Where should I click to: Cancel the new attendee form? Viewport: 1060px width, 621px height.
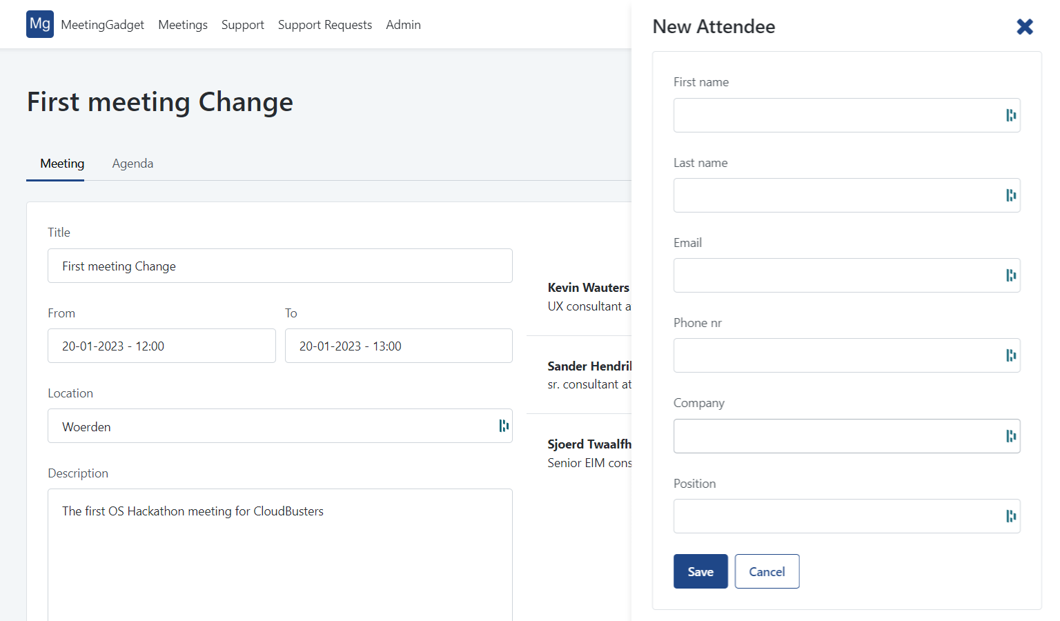pyautogui.click(x=766, y=572)
